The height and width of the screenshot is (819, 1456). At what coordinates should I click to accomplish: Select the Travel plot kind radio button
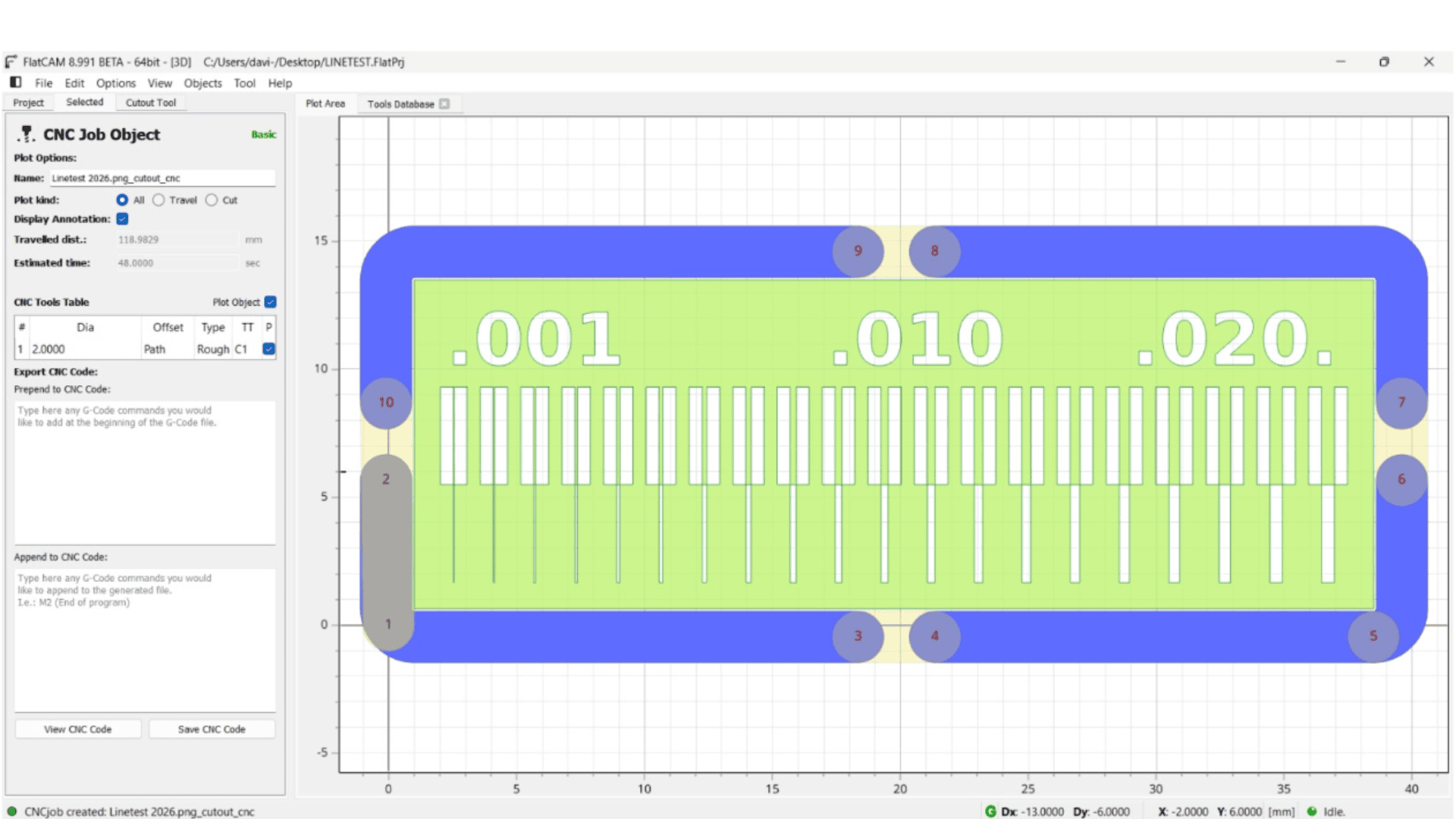tap(158, 200)
